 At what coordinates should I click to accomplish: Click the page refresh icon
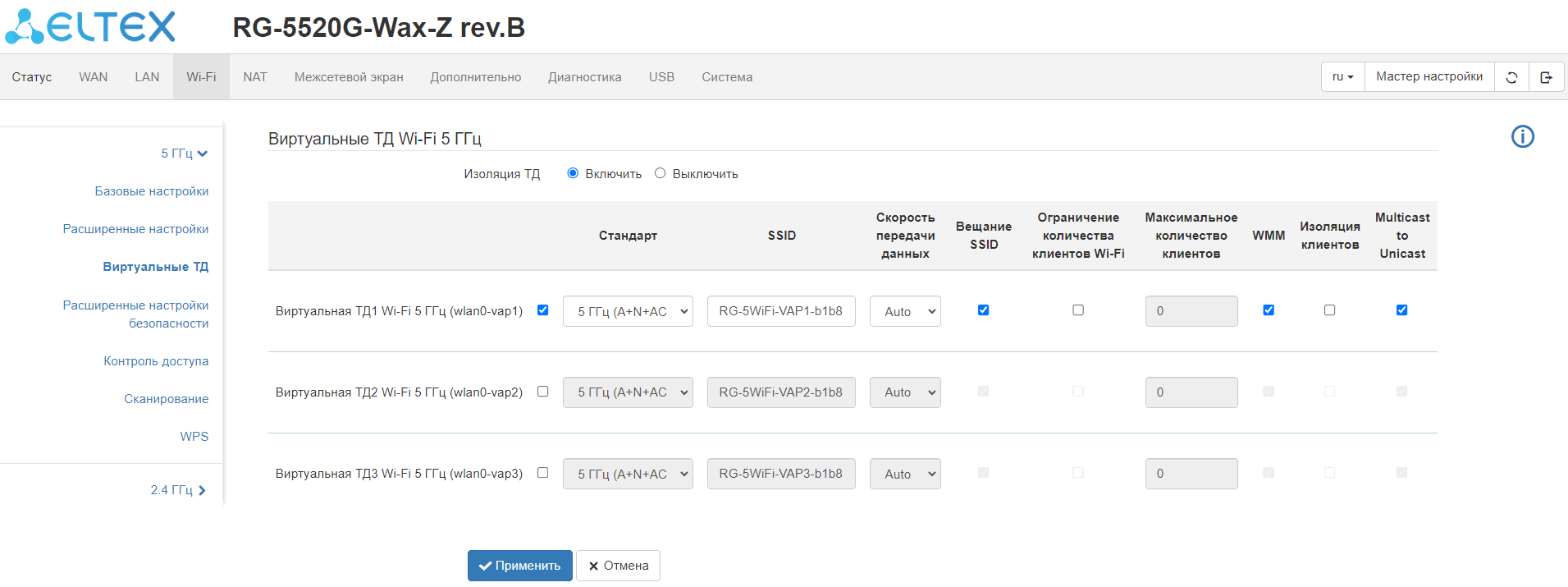pyautogui.click(x=1511, y=77)
